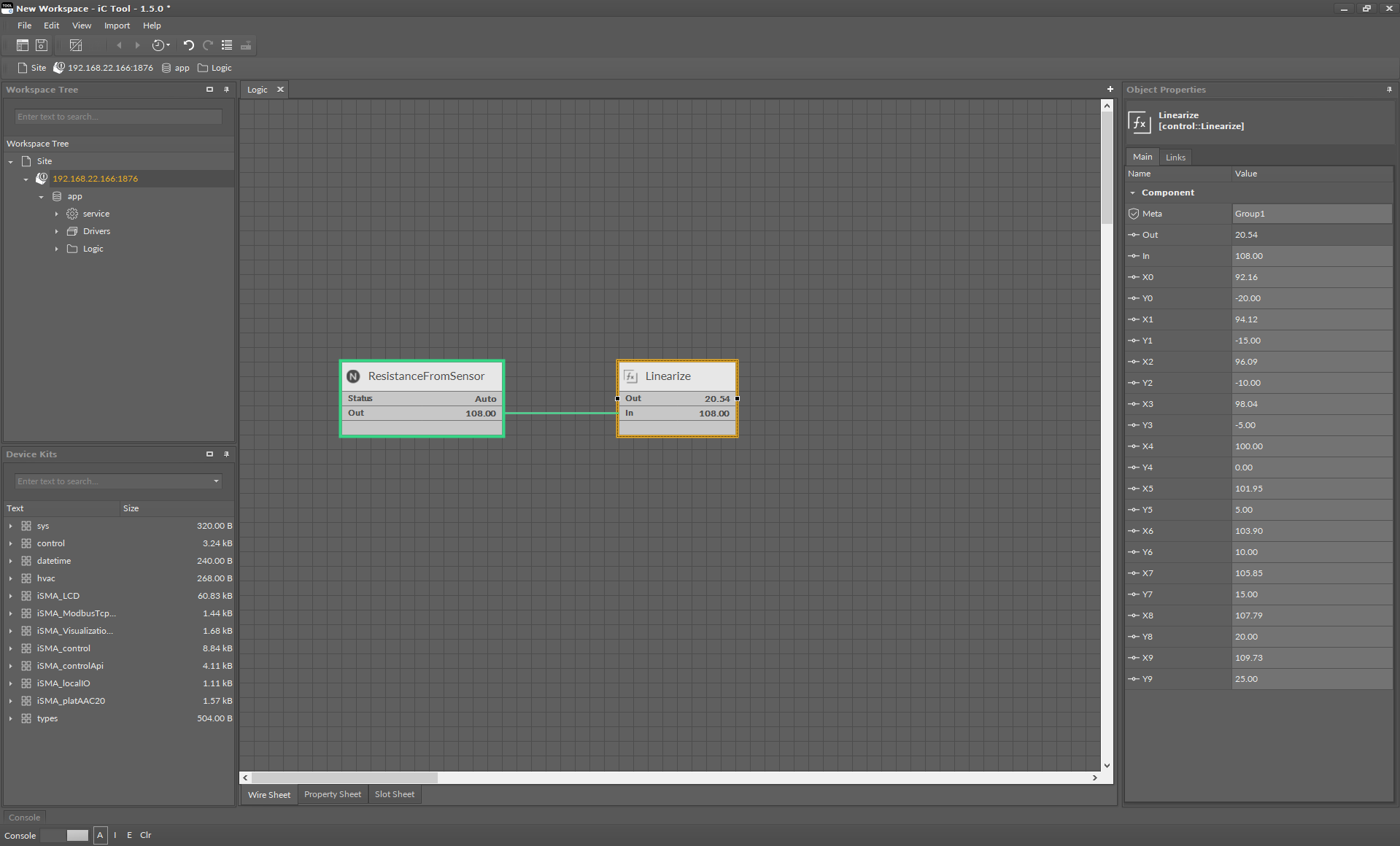
Task: Click the undo arrow in toolbar
Action: pyautogui.click(x=188, y=45)
